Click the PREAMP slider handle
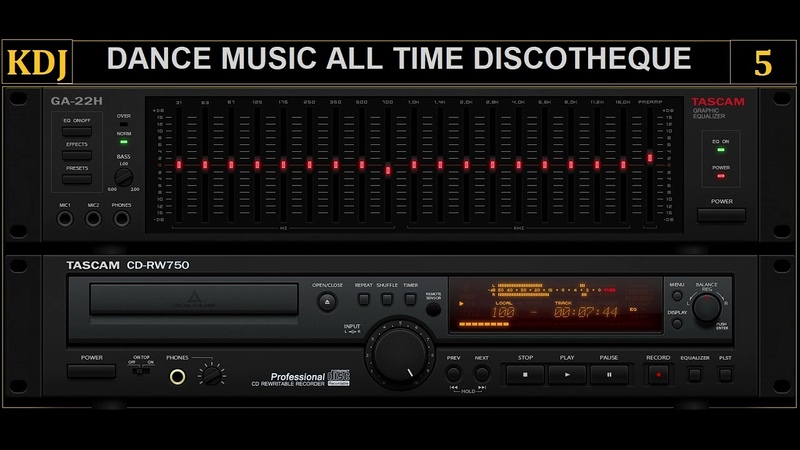Viewport: 800px width, 450px height. [x=649, y=158]
